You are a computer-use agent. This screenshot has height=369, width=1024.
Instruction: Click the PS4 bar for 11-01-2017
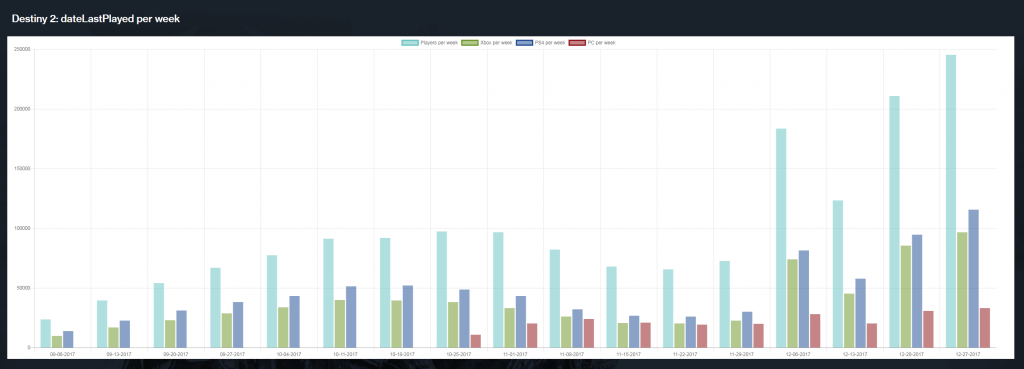point(521,322)
